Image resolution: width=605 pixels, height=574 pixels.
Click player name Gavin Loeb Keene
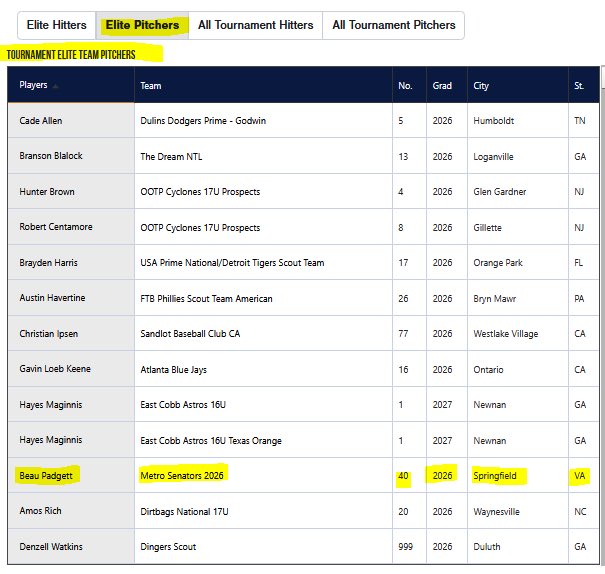[x=55, y=369]
